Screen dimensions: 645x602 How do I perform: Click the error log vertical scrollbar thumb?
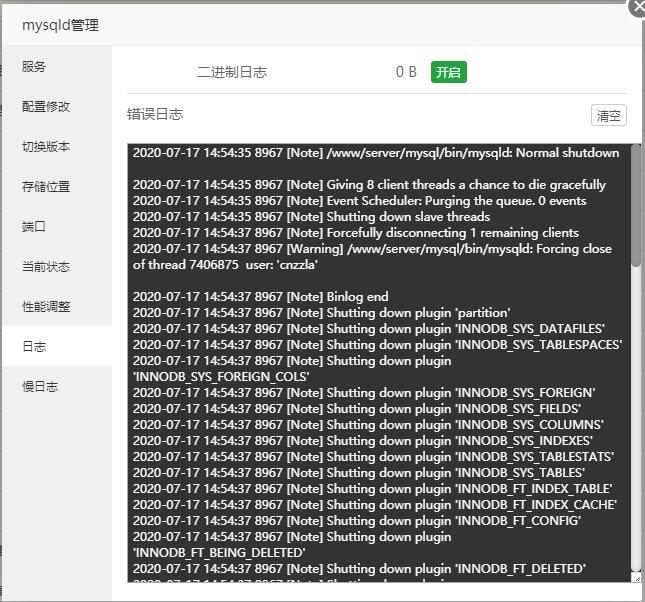[636, 205]
